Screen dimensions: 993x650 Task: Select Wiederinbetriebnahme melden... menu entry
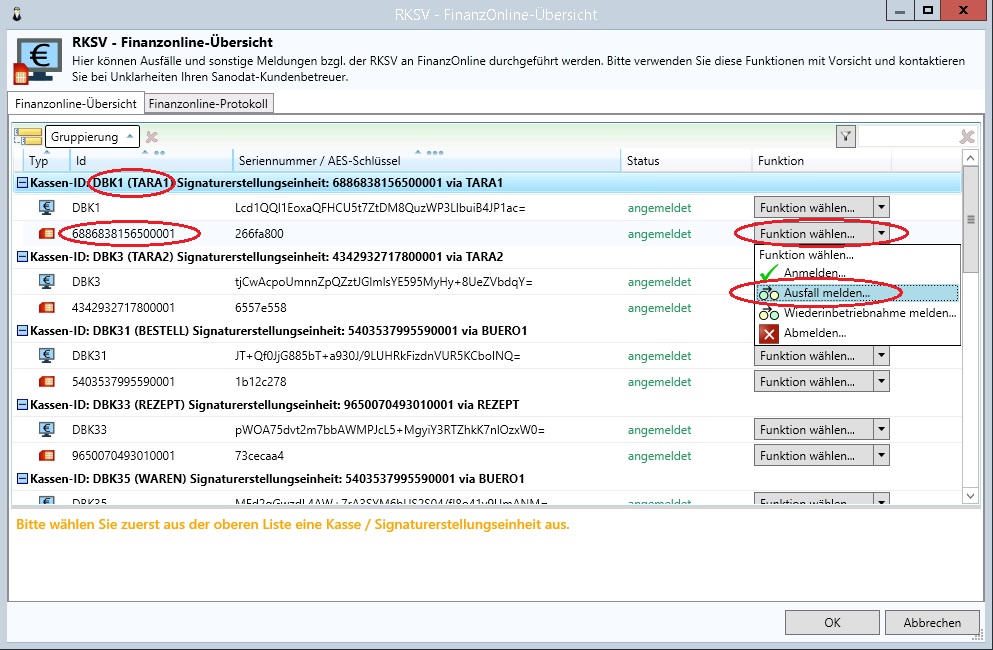(x=857, y=313)
